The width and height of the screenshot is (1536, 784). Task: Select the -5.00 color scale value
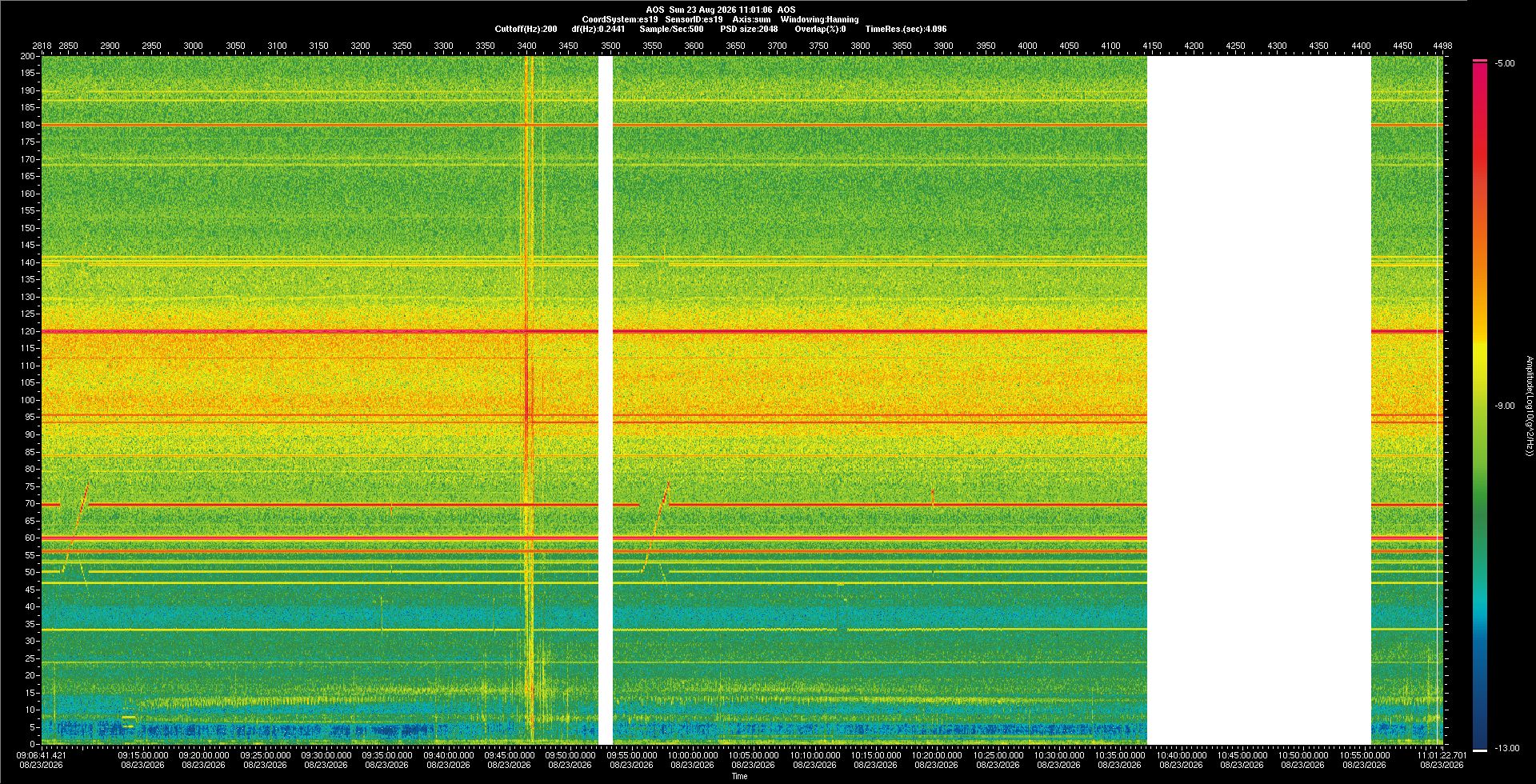(x=1504, y=63)
